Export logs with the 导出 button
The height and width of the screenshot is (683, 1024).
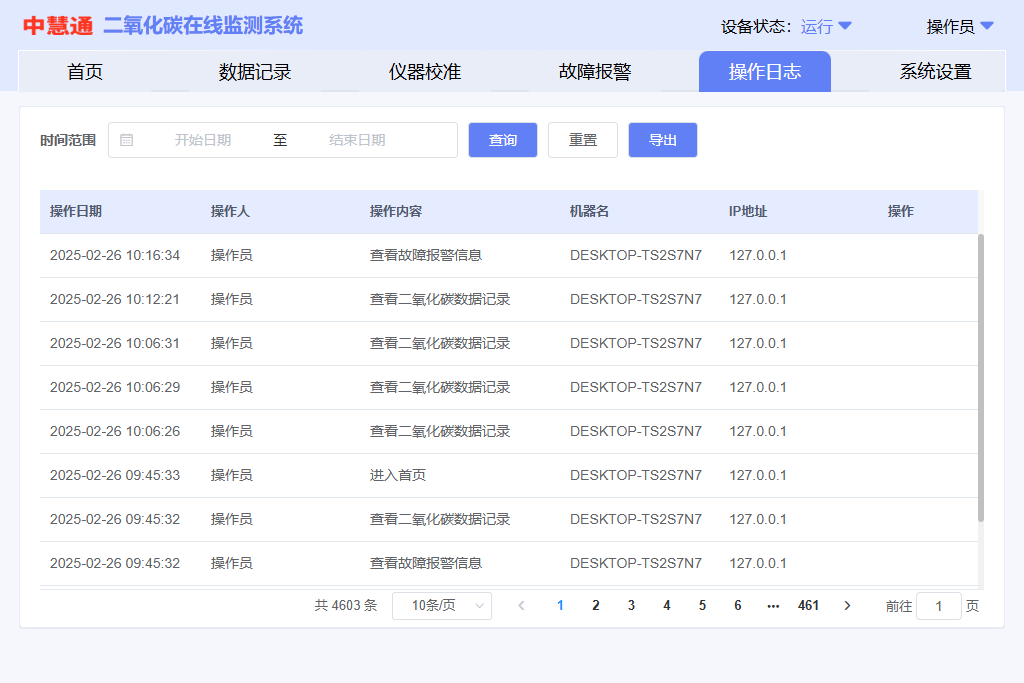click(662, 140)
